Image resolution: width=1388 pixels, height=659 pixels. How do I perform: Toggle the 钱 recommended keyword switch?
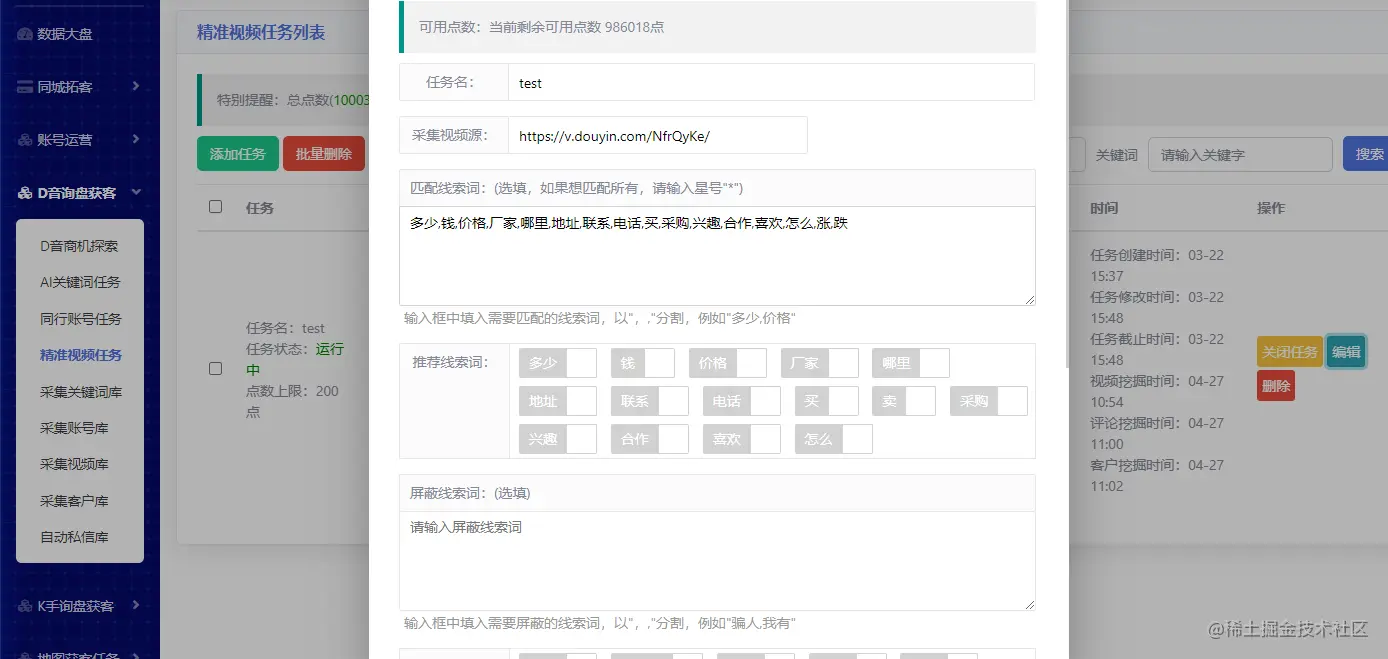643,363
